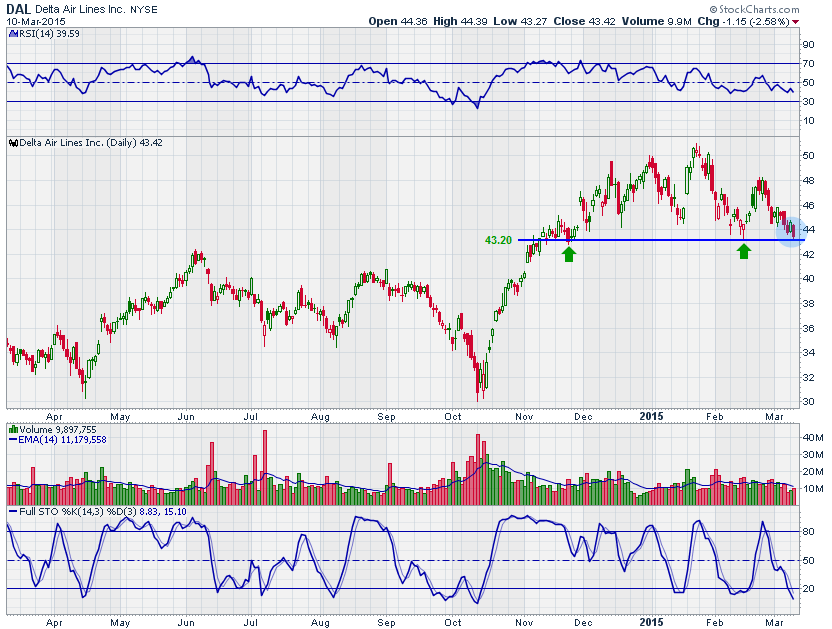The width and height of the screenshot is (832, 629).
Task: Click the 2015 label on the bottom time axis
Action: tap(651, 622)
